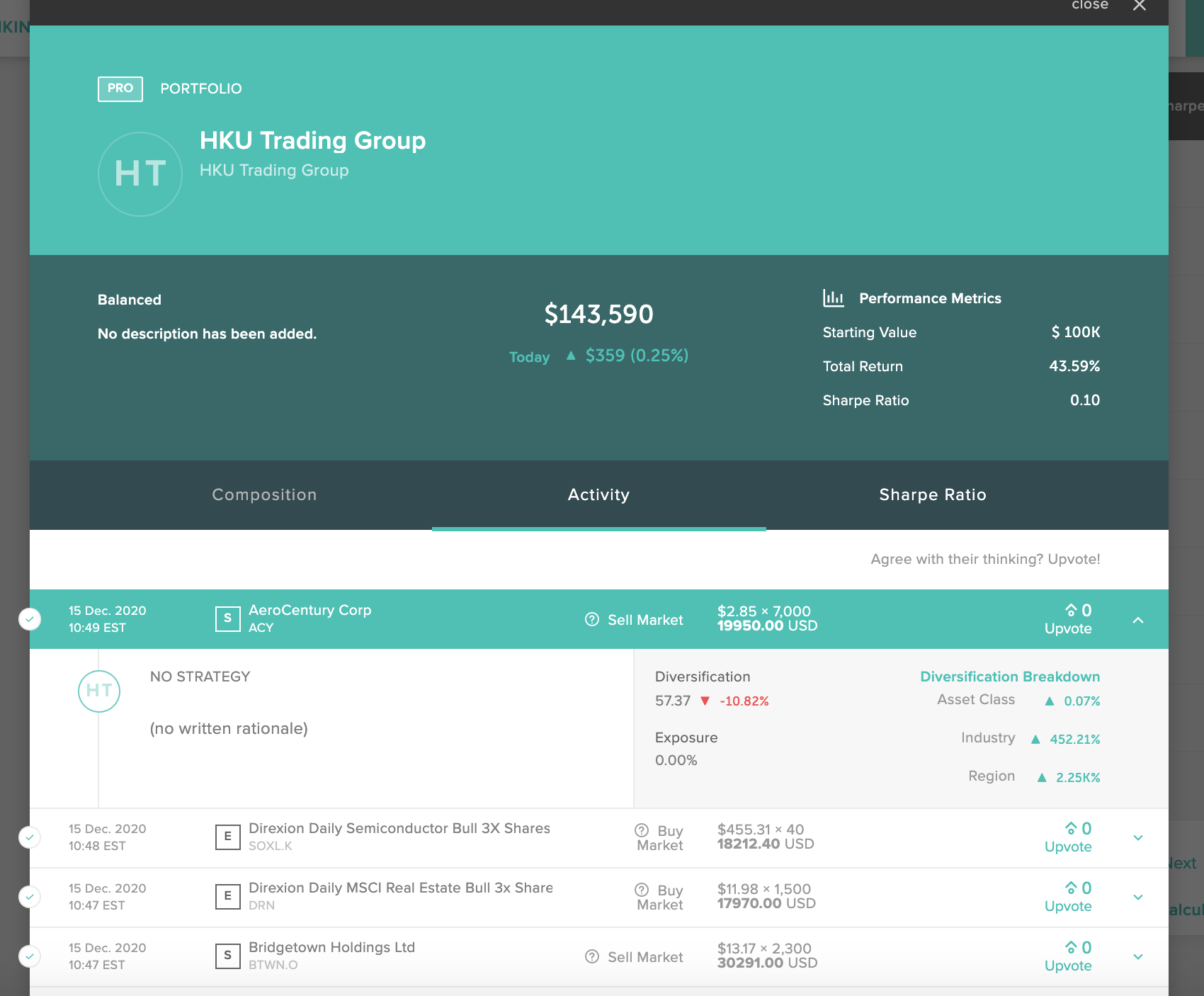Click the Total Return 43.59% value
The image size is (1204, 996).
click(1074, 366)
